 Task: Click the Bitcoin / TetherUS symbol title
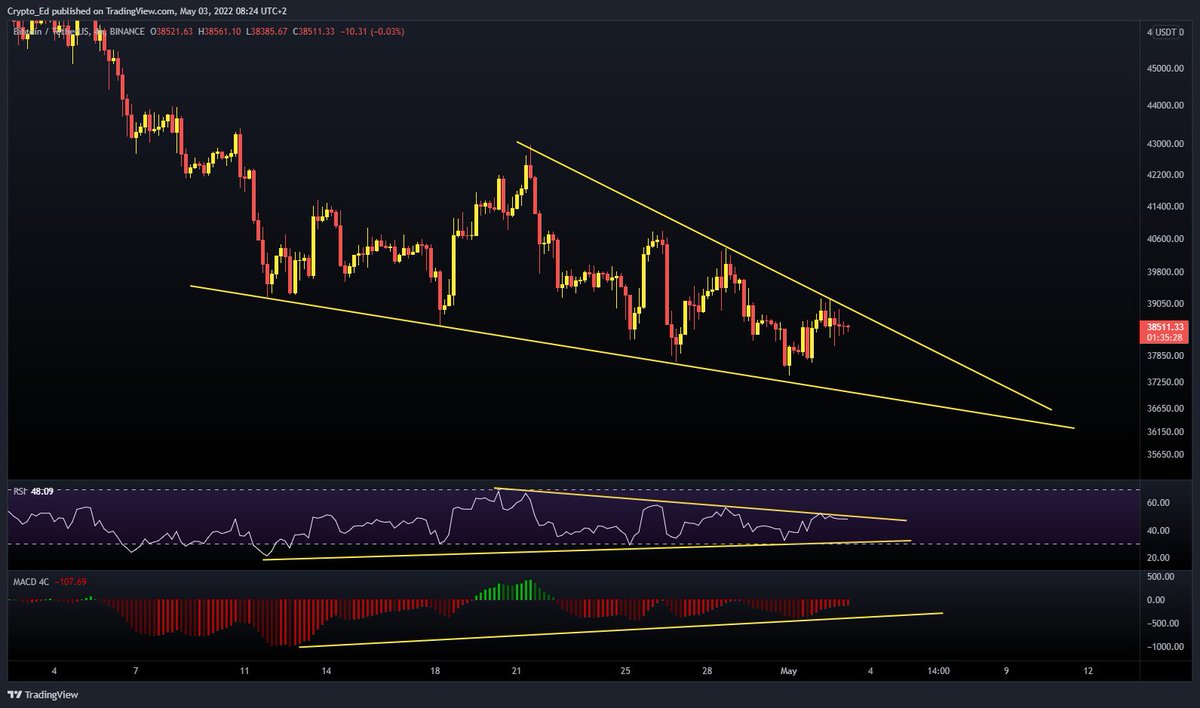(50, 33)
